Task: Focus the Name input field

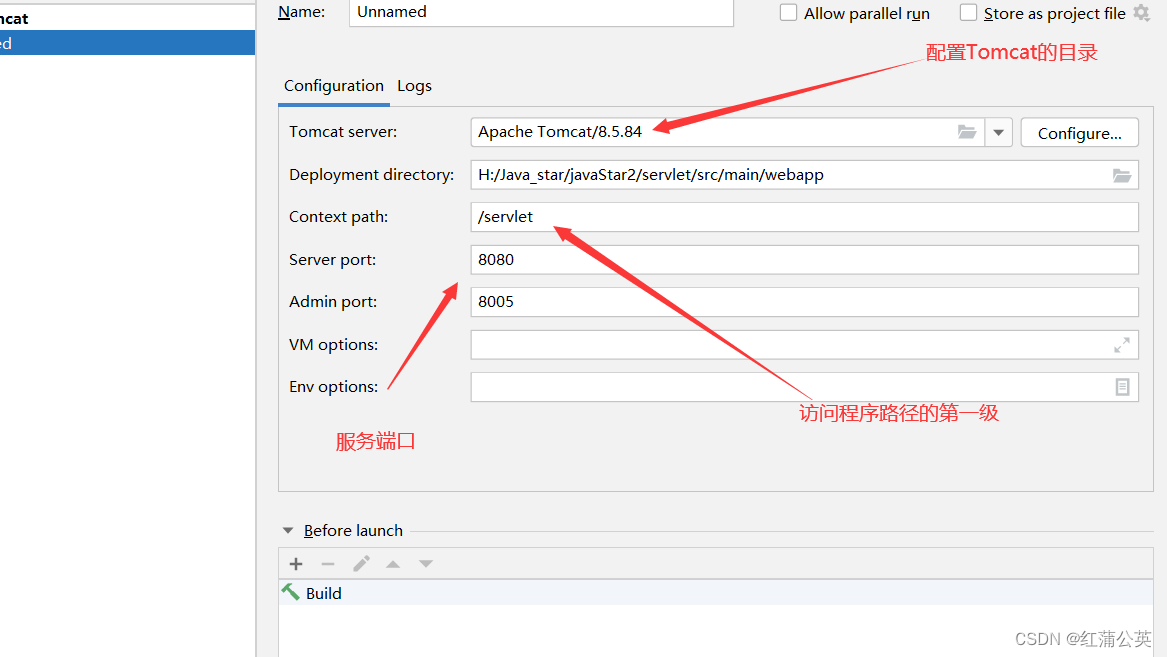Action: pyautogui.click(x=541, y=12)
